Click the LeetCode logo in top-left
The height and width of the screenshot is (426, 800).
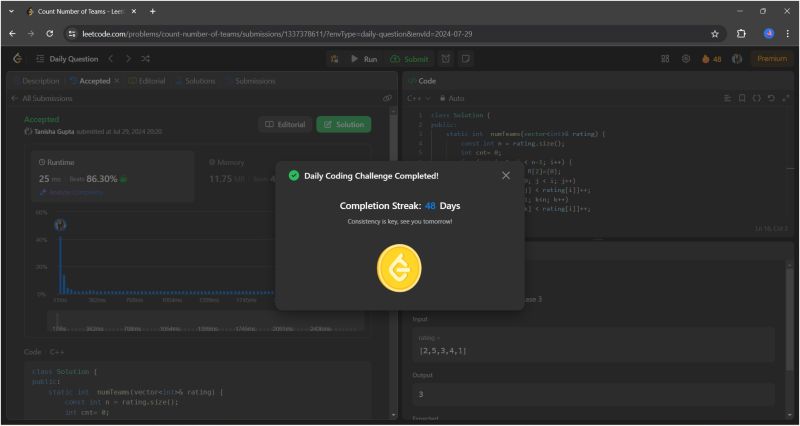coord(17,59)
